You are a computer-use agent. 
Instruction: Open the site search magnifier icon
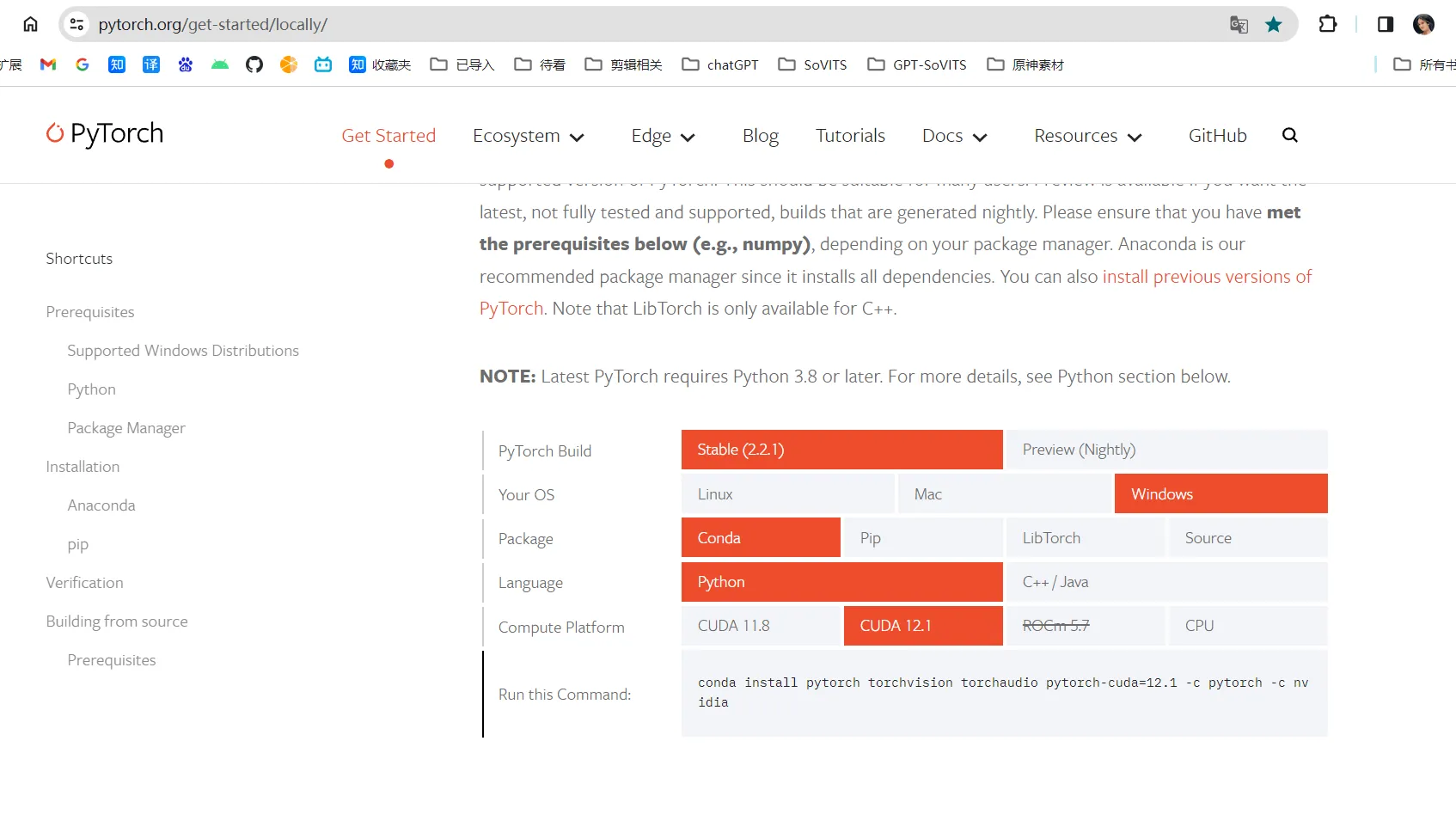[1289, 135]
